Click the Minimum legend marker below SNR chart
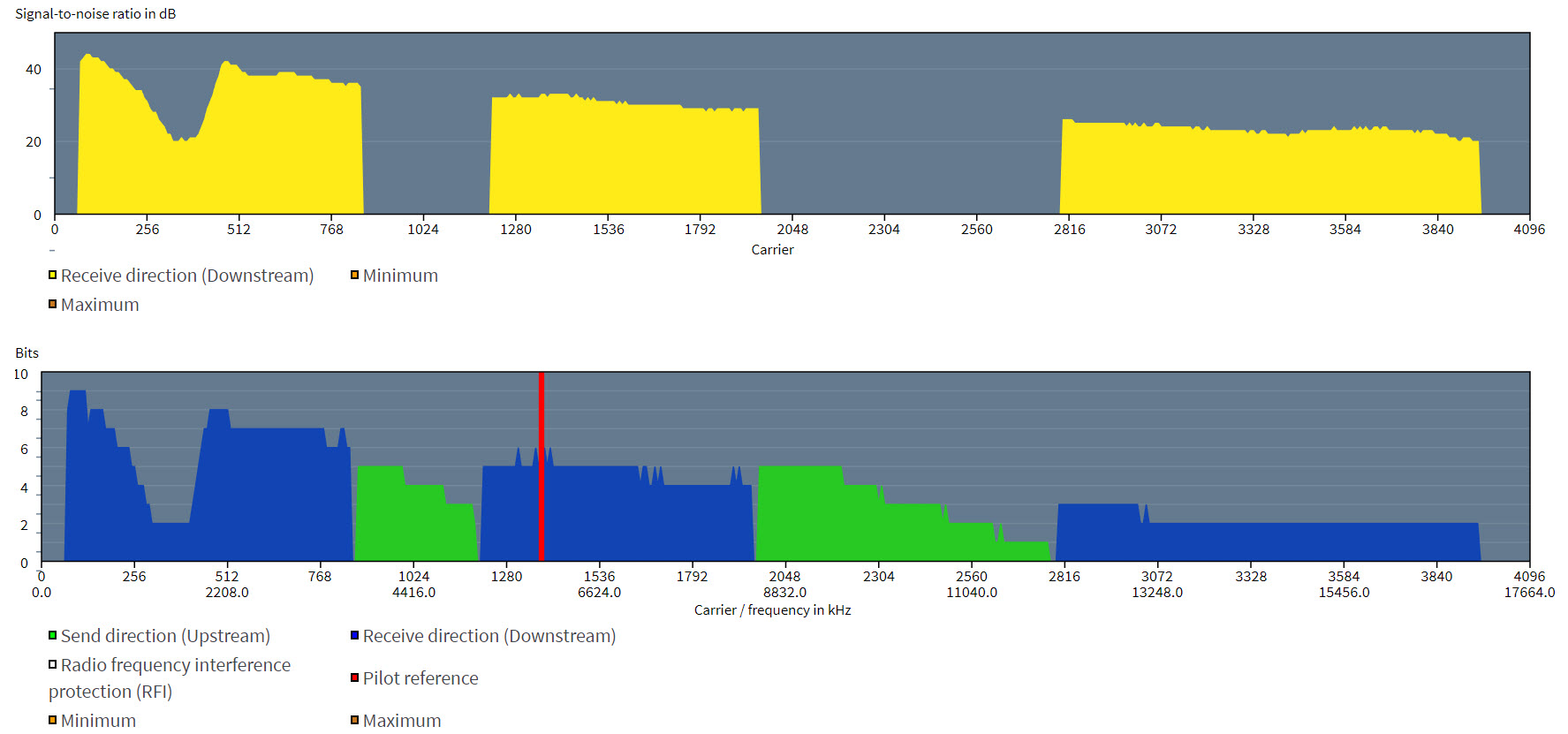Viewport: 1568px width, 734px height. [354, 276]
